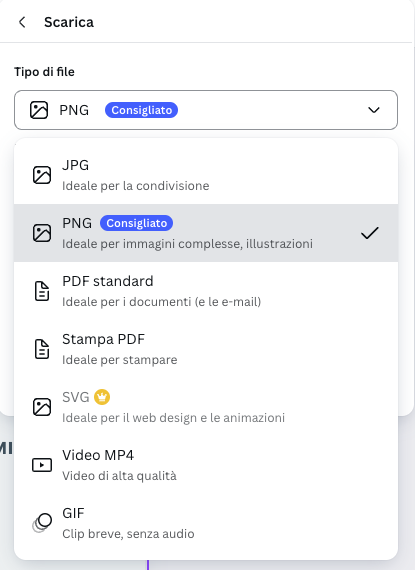The width and height of the screenshot is (415, 570).
Task: Choose PDF standard from the list
Action: 206,291
